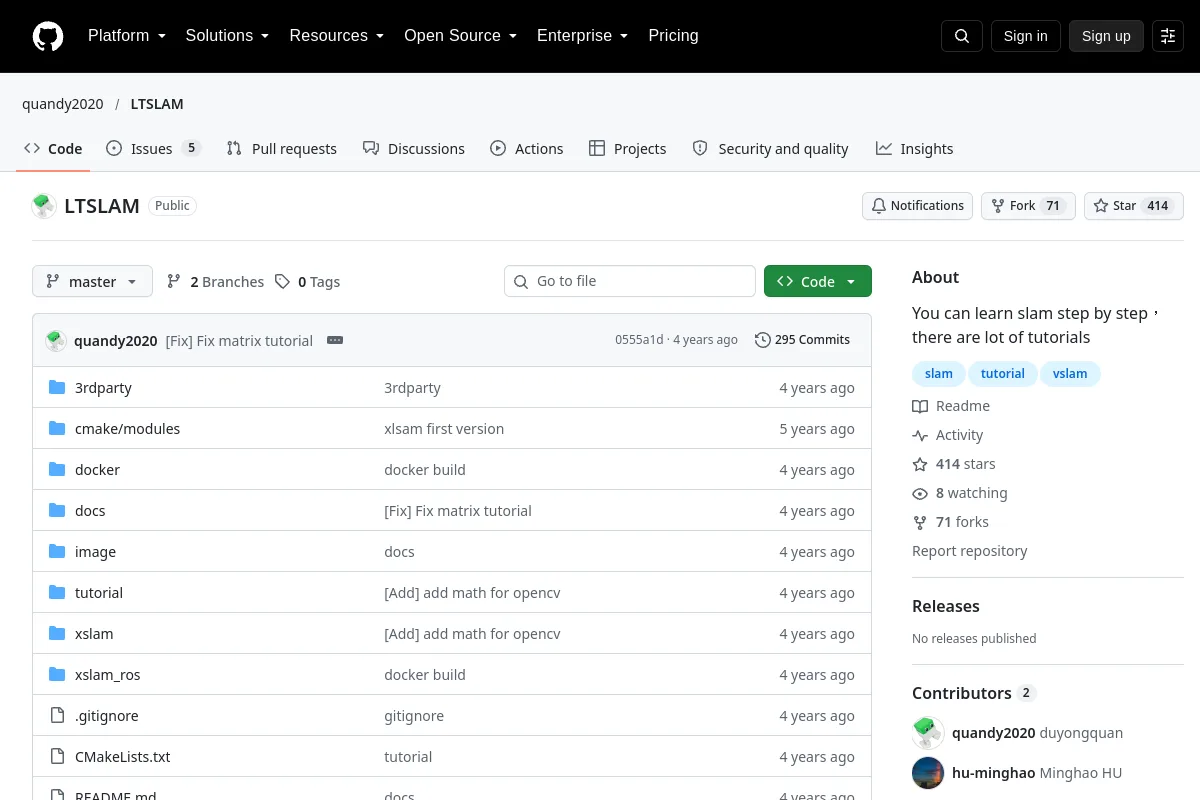The image size is (1200, 800).
Task: Click the quandy2020 avatar next to LTSLAM title
Action: tap(44, 206)
